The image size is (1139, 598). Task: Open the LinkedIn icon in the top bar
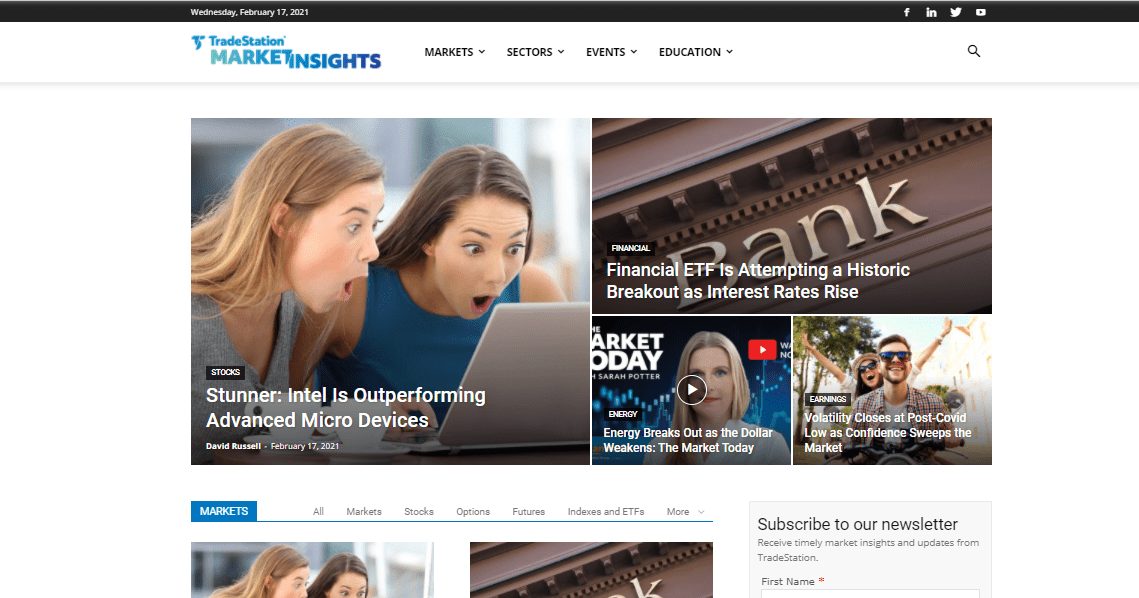click(931, 12)
